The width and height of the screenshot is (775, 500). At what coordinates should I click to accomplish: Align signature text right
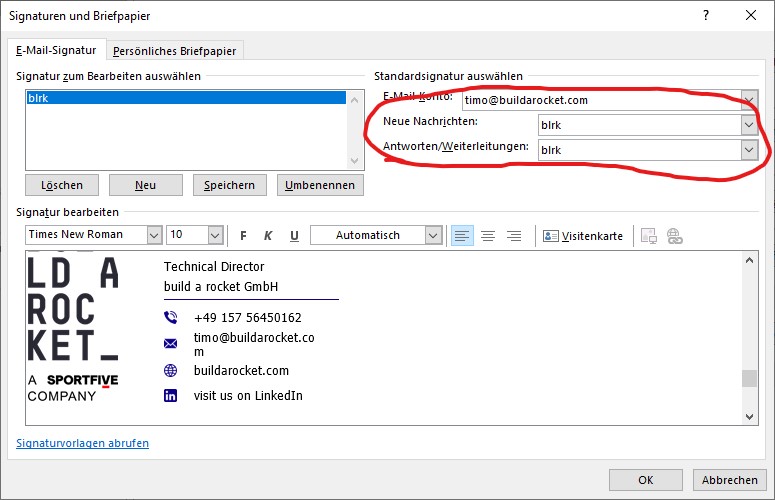[514, 236]
